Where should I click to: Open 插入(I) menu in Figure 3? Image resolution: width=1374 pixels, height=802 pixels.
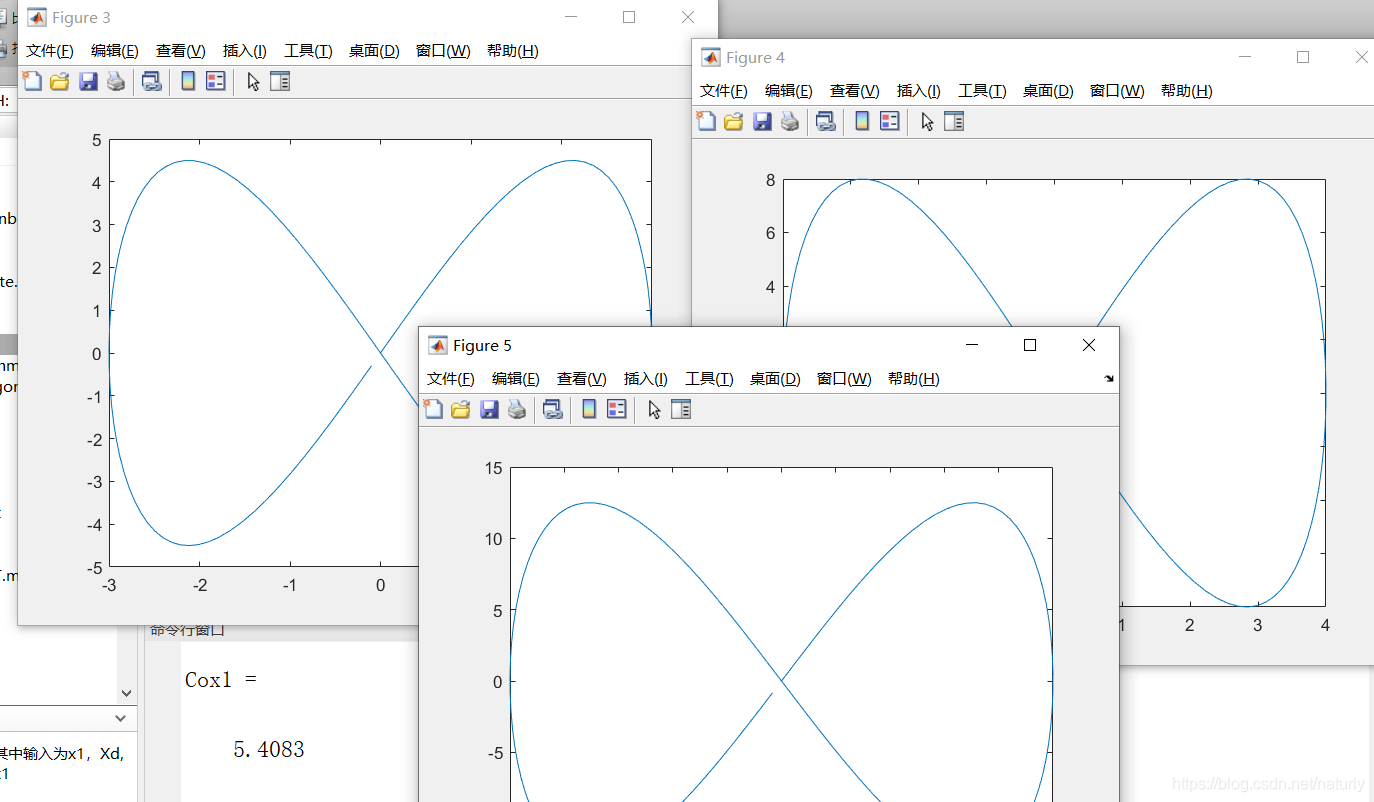pos(245,51)
